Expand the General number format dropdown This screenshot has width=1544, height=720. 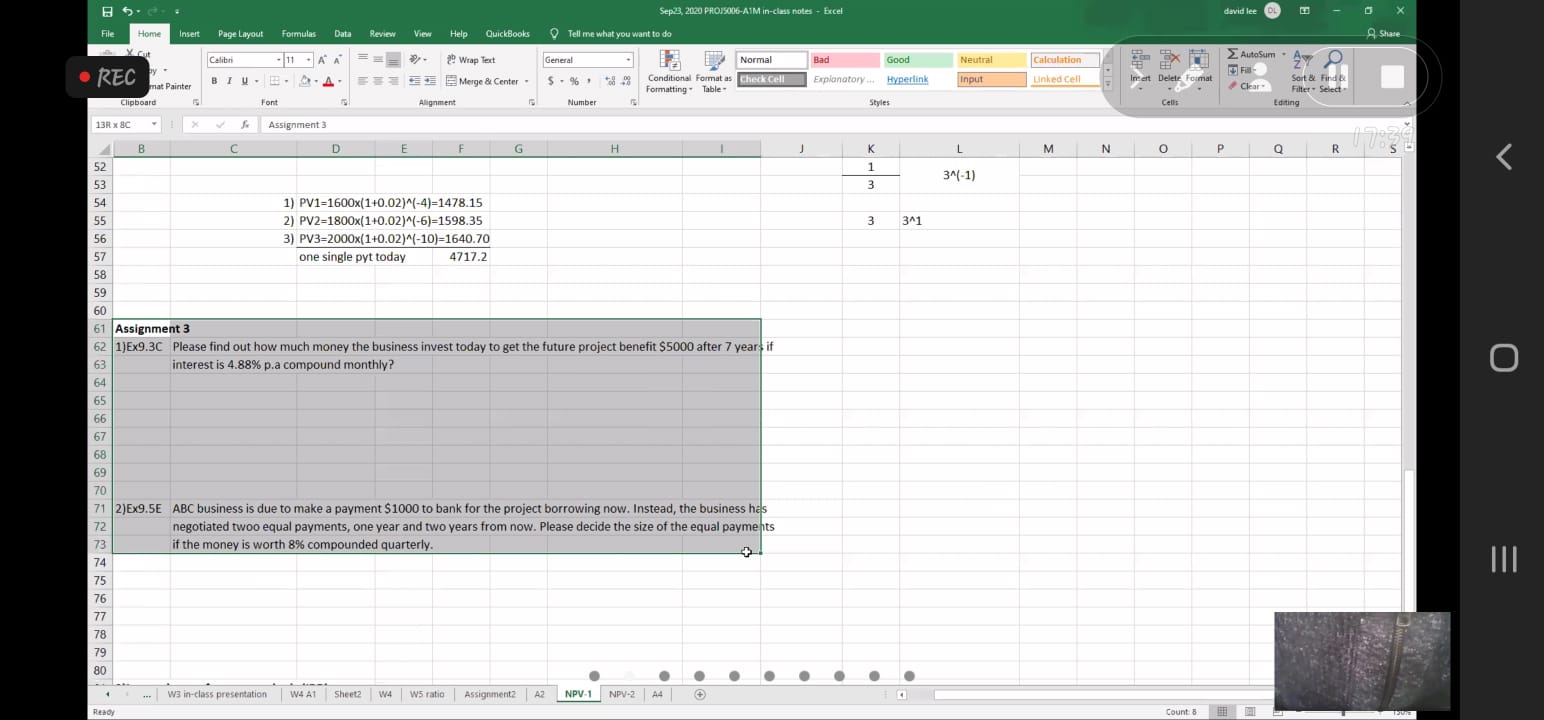(x=628, y=60)
